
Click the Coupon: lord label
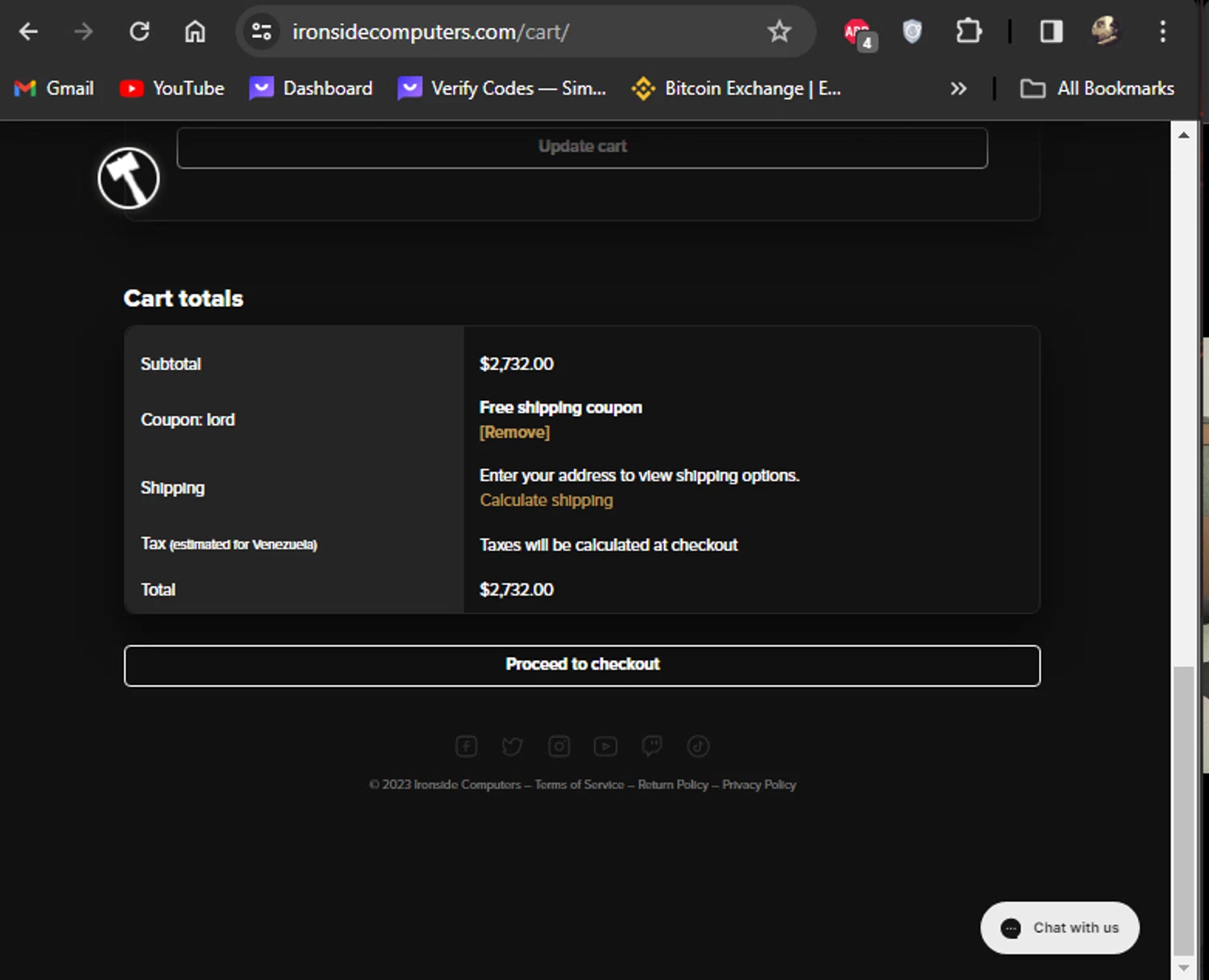pyautogui.click(x=188, y=420)
